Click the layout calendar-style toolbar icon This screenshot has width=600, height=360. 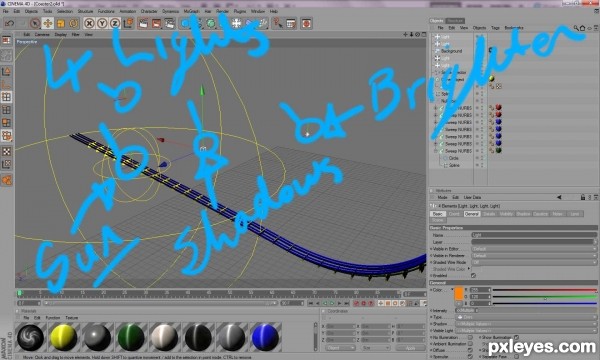coord(291,23)
